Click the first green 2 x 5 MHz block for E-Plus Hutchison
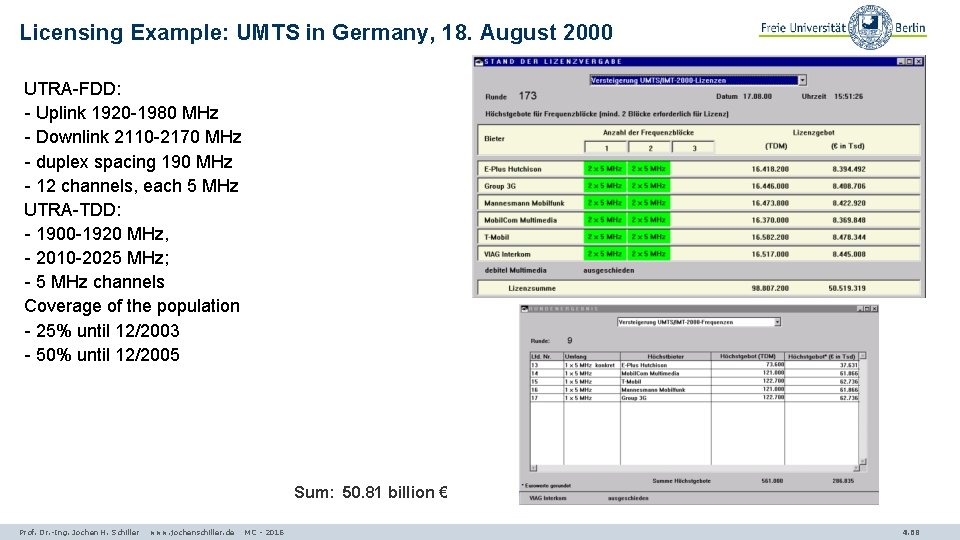Image resolution: width=960 pixels, height=540 pixels. click(605, 168)
